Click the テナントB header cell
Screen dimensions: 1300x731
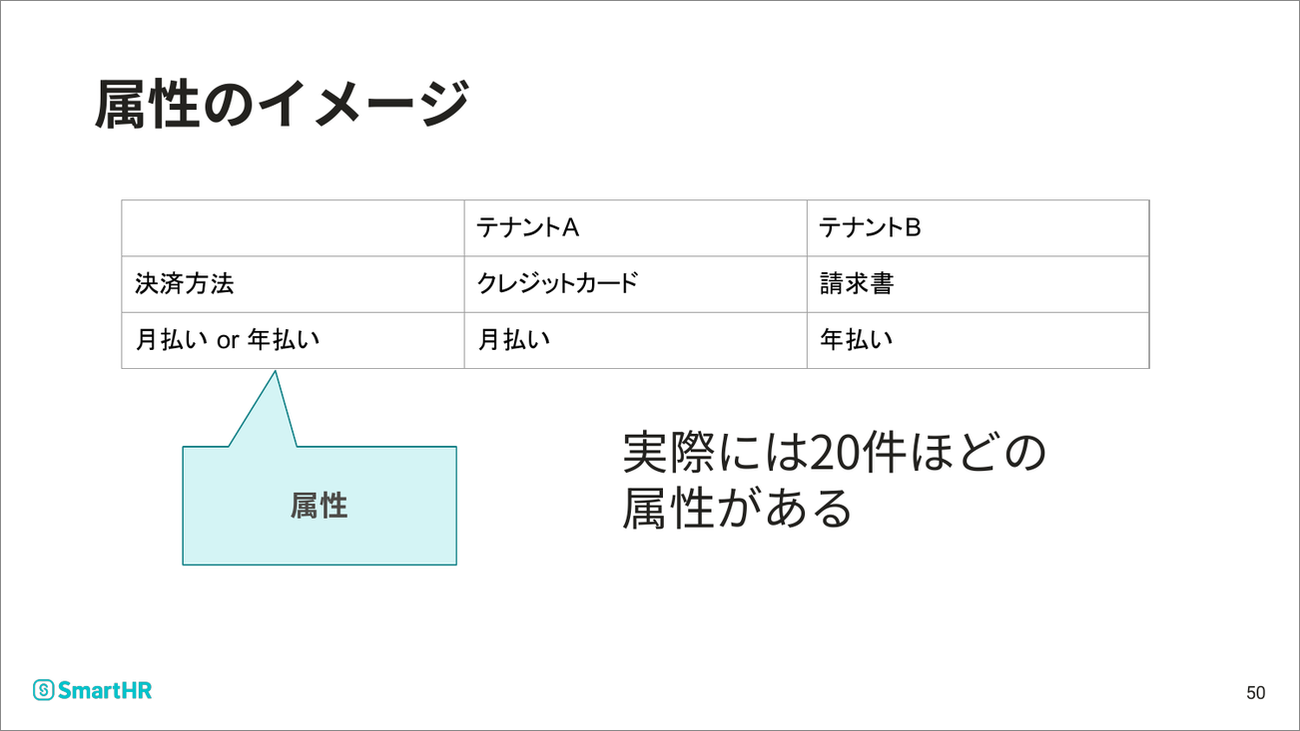(978, 228)
